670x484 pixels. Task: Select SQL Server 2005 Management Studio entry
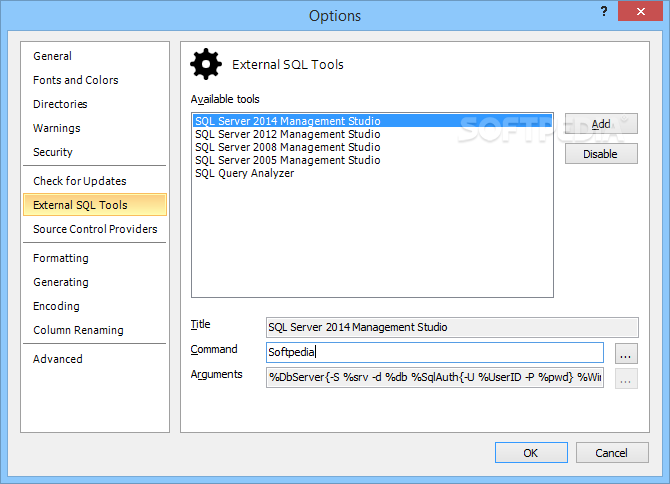(x=288, y=160)
